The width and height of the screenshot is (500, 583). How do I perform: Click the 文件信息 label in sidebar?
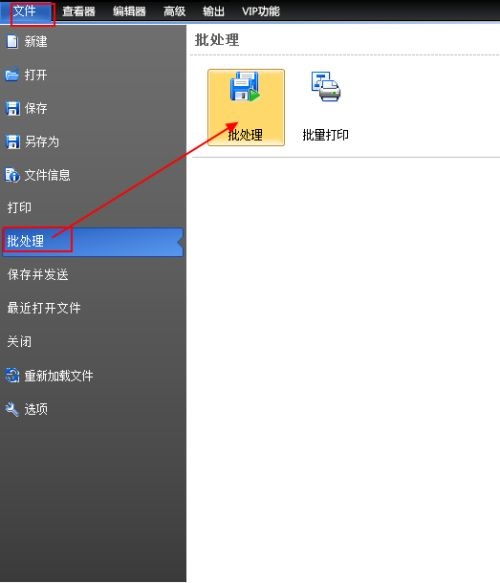click(47, 175)
